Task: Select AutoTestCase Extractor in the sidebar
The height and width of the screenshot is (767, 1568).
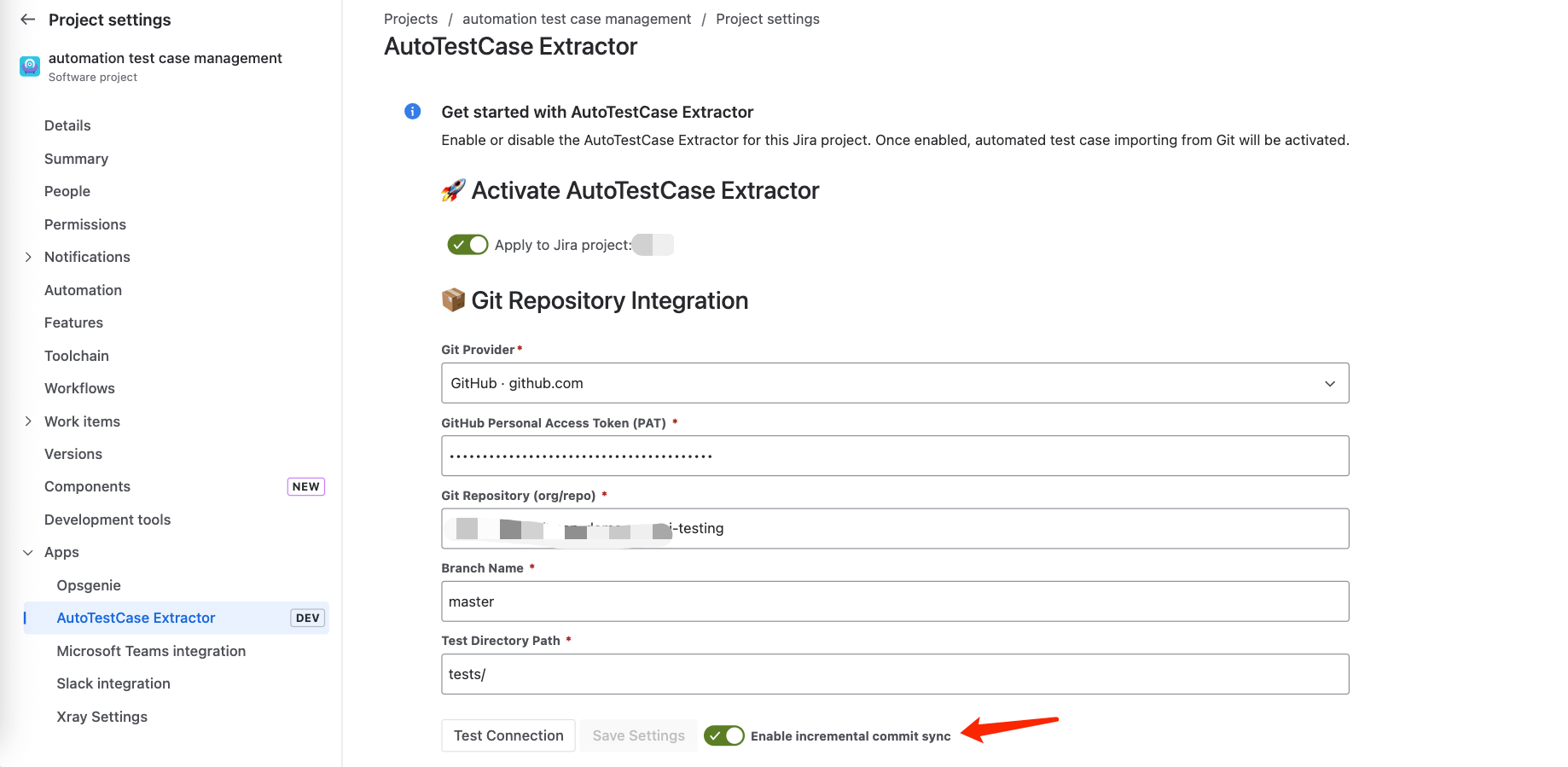Action: [136, 618]
